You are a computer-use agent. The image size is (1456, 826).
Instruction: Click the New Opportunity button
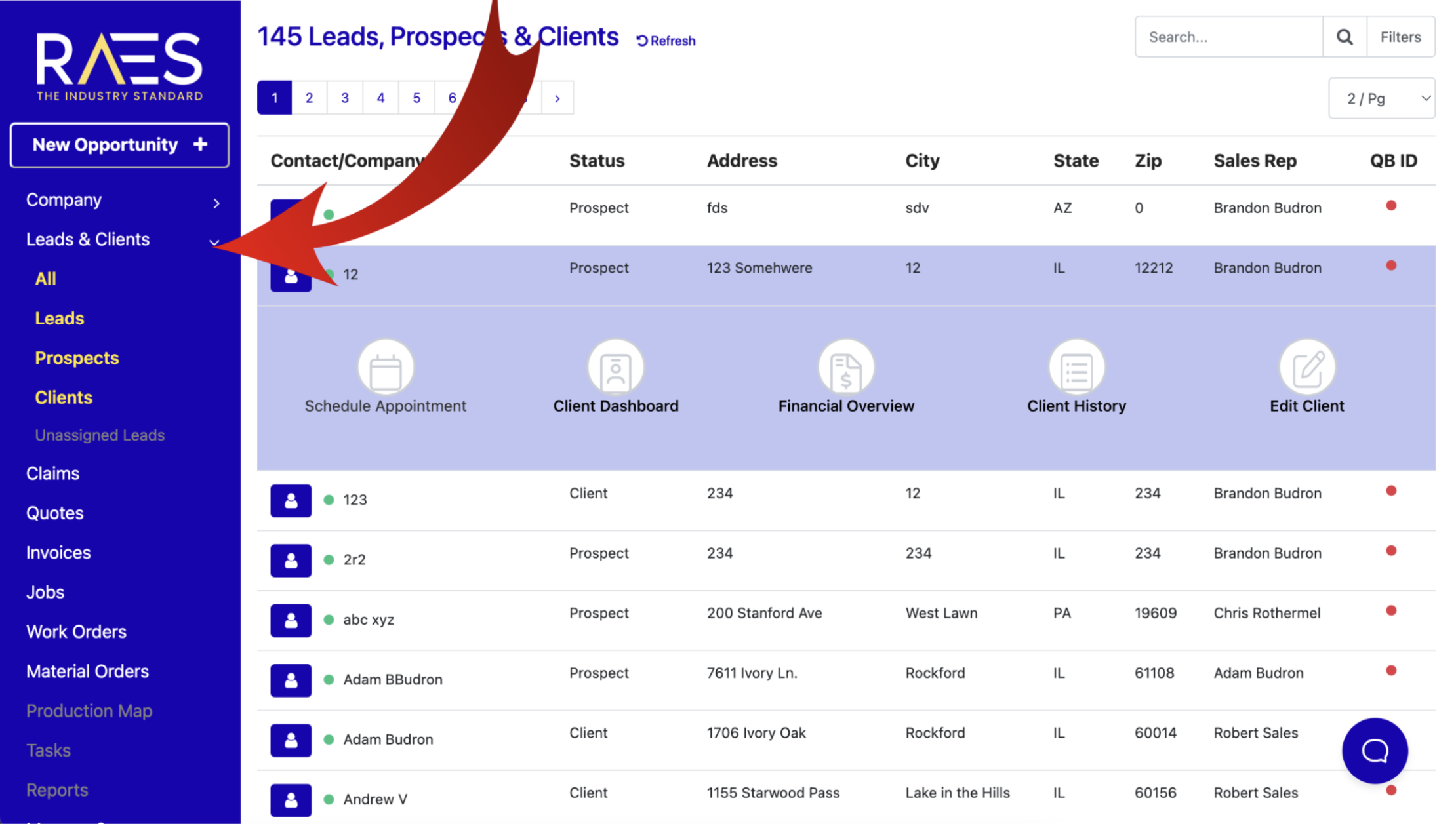(x=119, y=145)
